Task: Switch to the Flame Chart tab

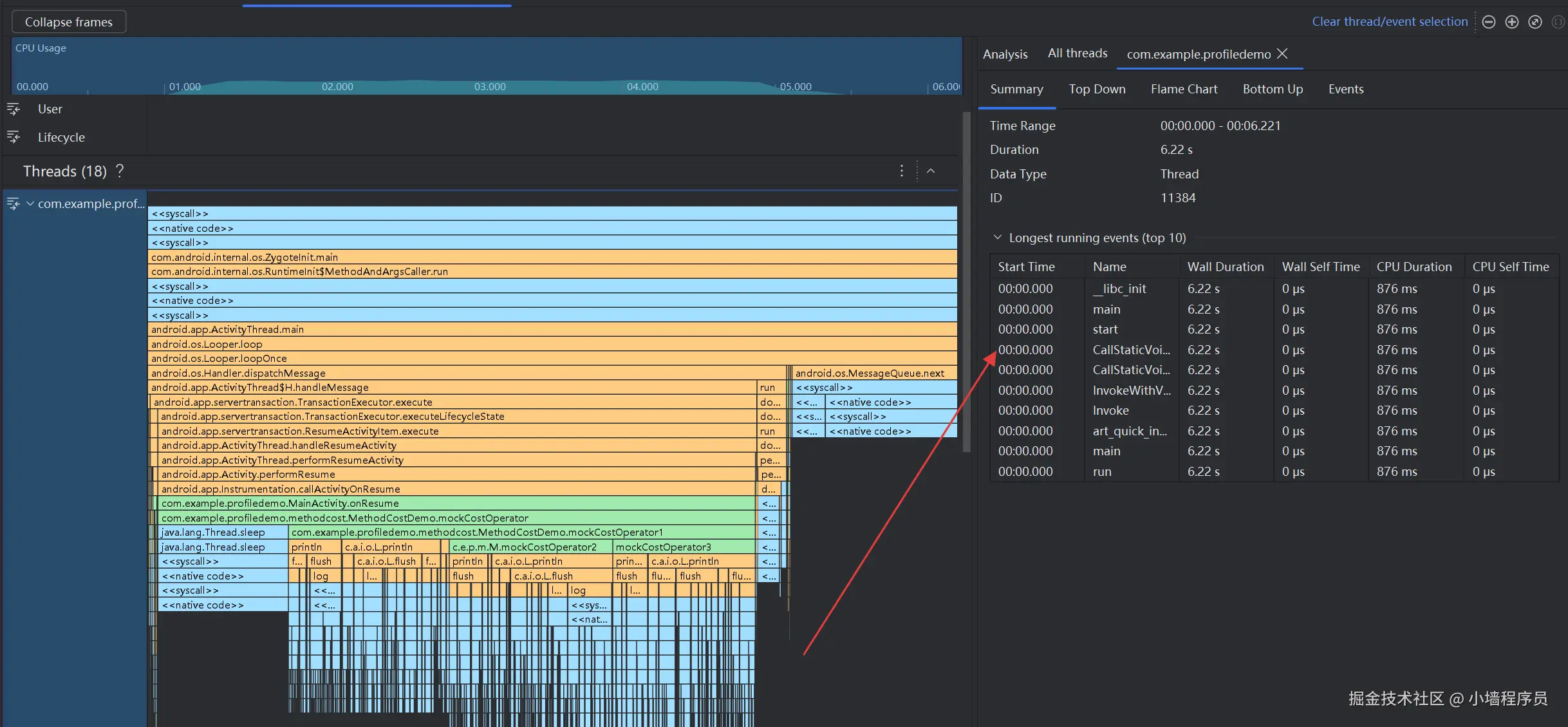Action: (1184, 89)
